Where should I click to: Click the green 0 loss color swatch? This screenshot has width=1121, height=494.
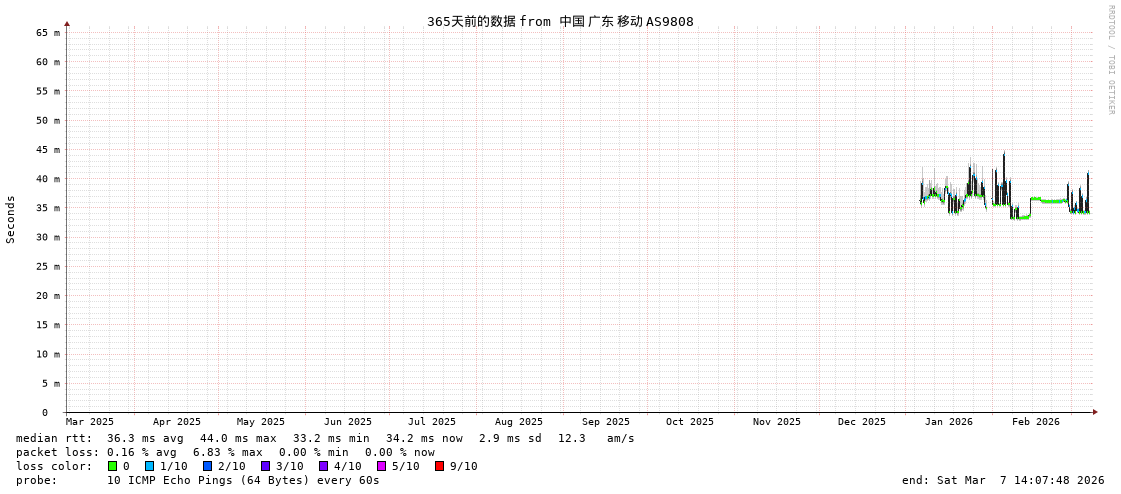113,466
